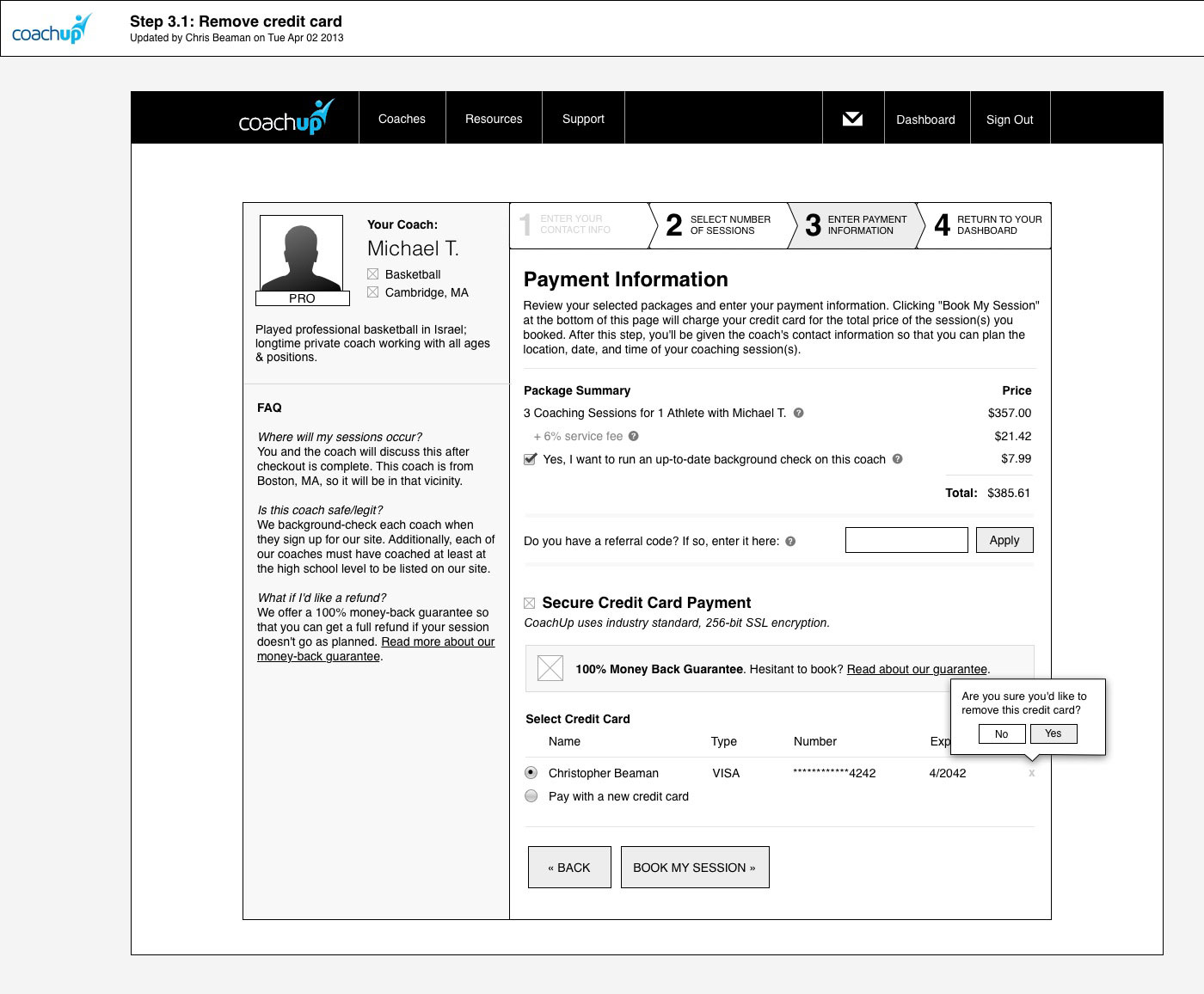
Task: Click the help icon beside 6% service fee
Action: click(x=634, y=436)
